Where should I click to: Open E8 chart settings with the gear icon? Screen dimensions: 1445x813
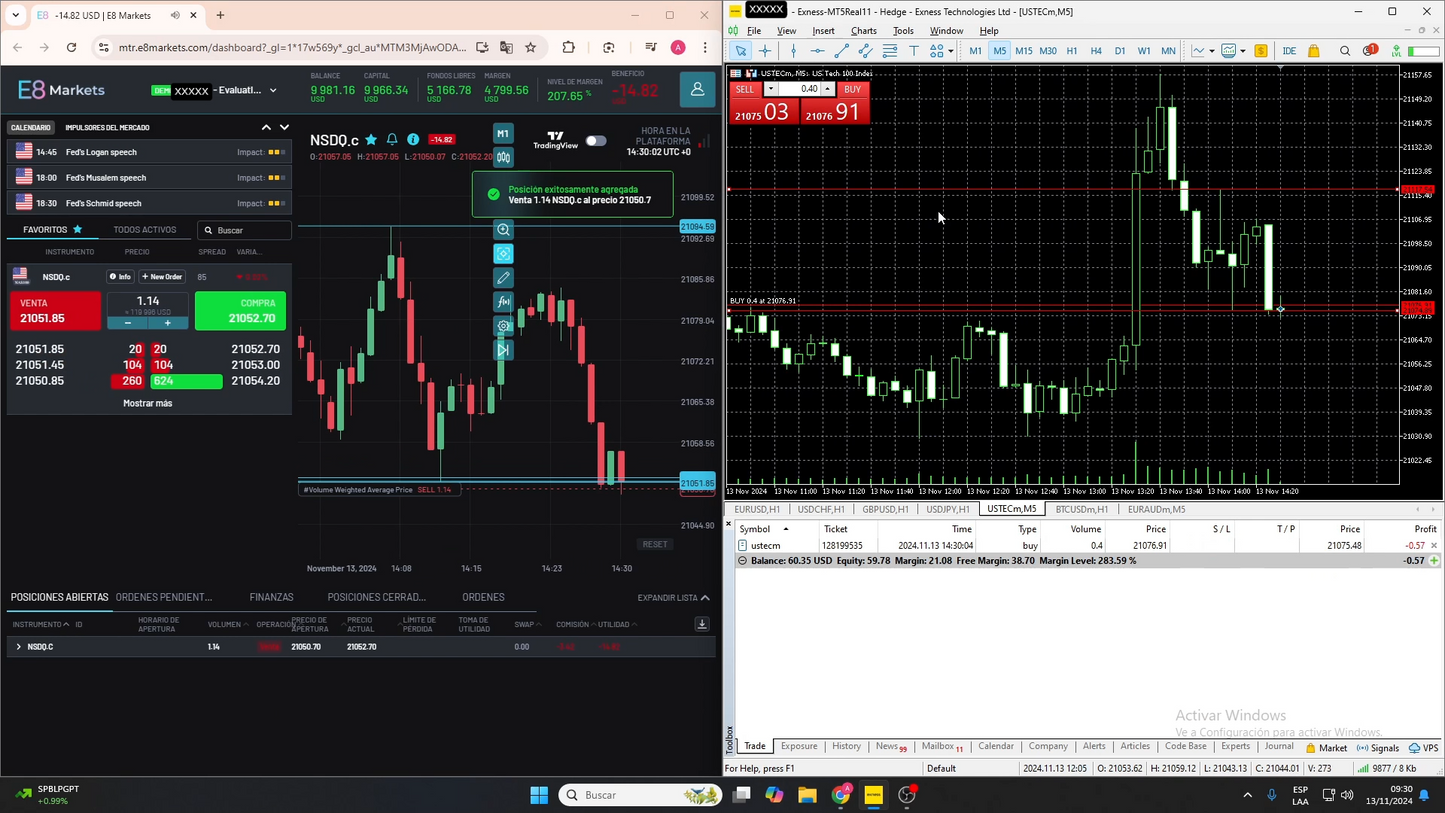[x=503, y=325]
